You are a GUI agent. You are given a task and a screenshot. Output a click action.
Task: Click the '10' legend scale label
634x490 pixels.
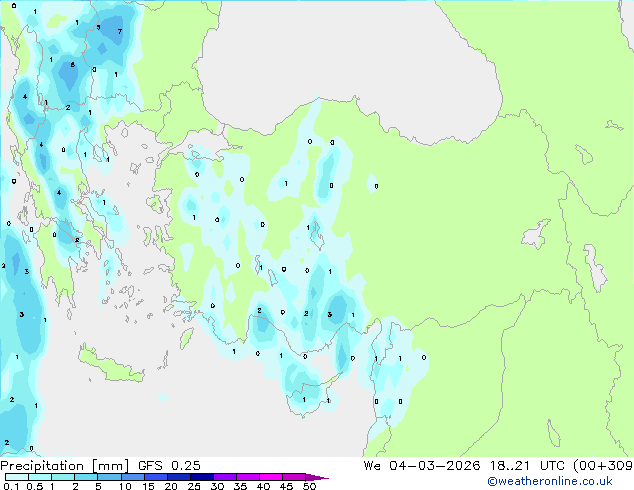point(125,486)
